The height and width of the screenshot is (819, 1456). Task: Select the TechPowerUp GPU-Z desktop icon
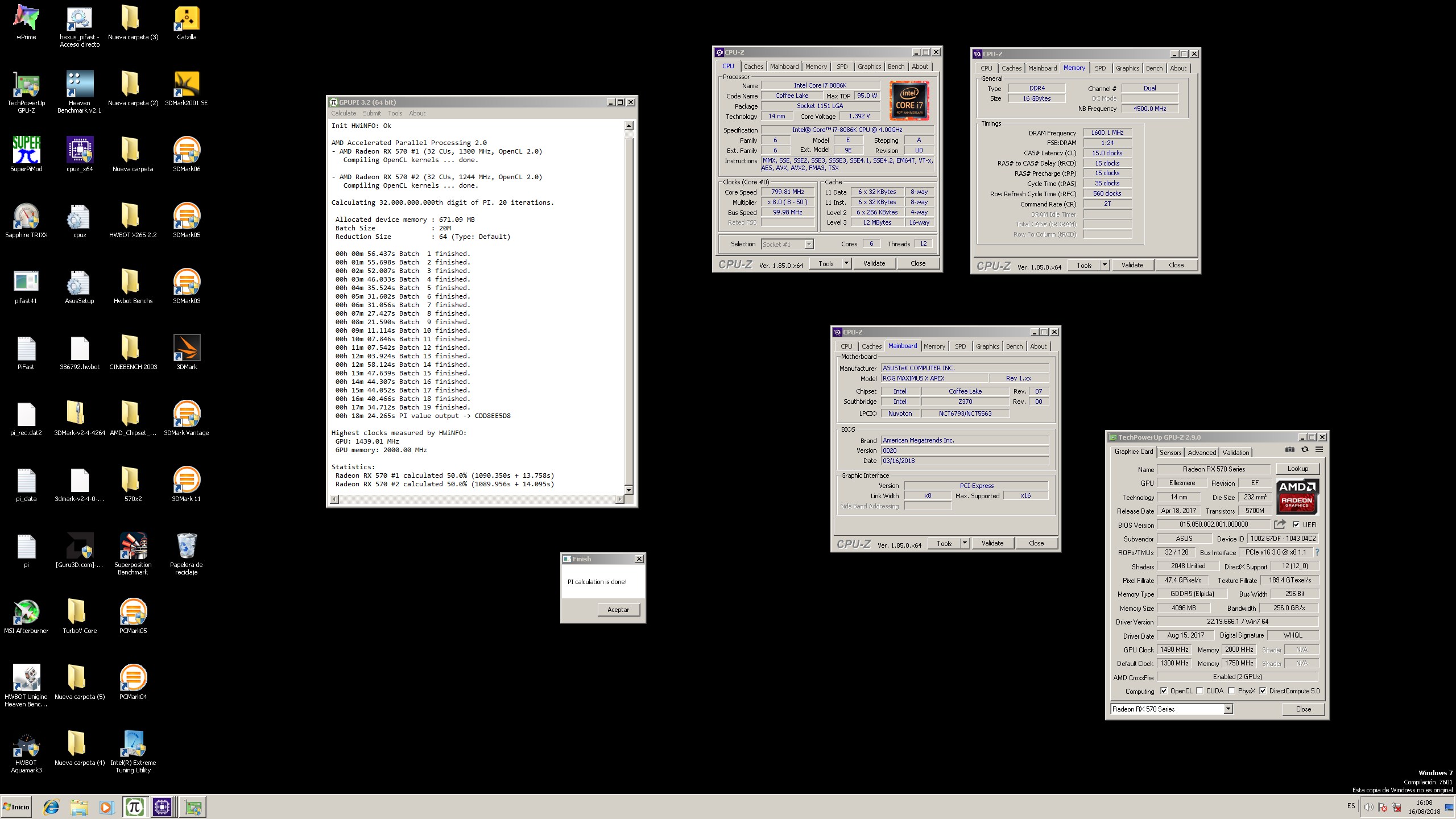(x=26, y=92)
